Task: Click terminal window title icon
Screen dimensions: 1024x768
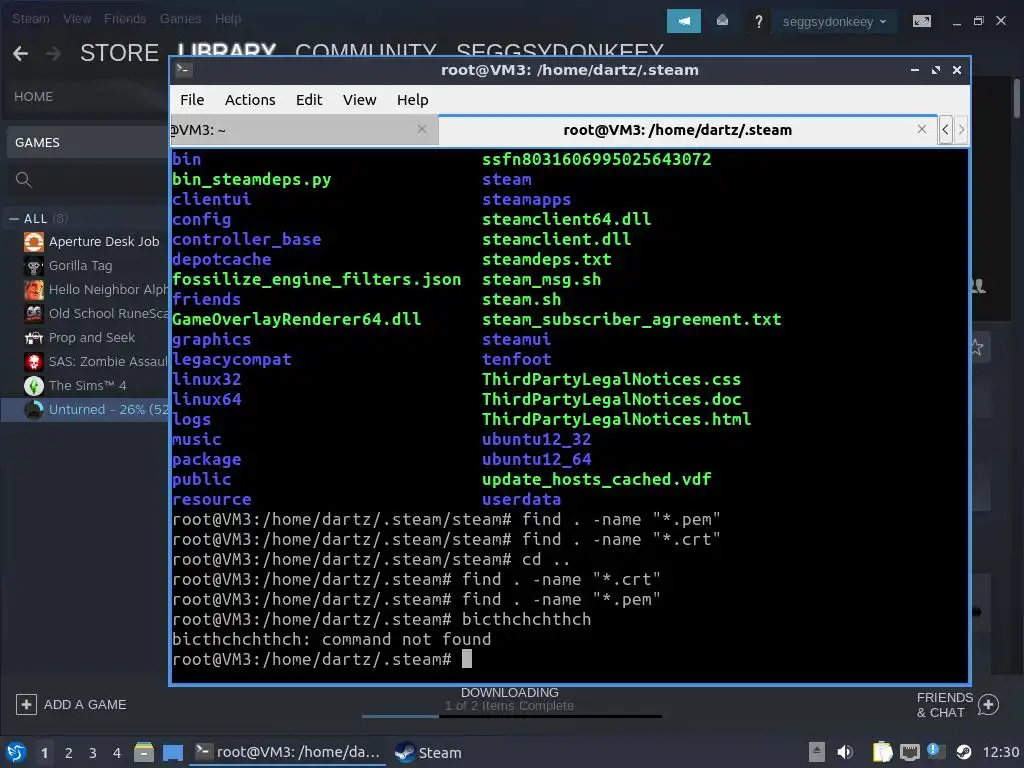Action: [x=184, y=70]
